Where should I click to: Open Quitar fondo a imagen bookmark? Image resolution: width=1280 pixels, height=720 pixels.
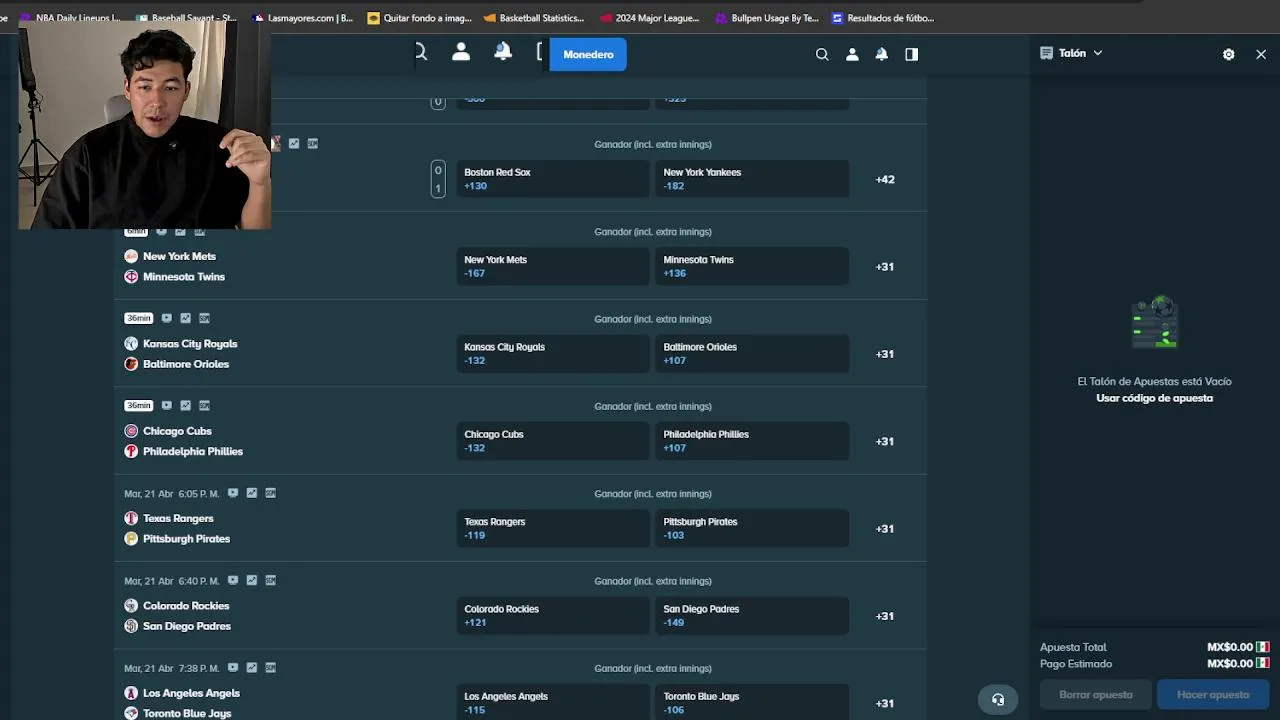click(420, 18)
